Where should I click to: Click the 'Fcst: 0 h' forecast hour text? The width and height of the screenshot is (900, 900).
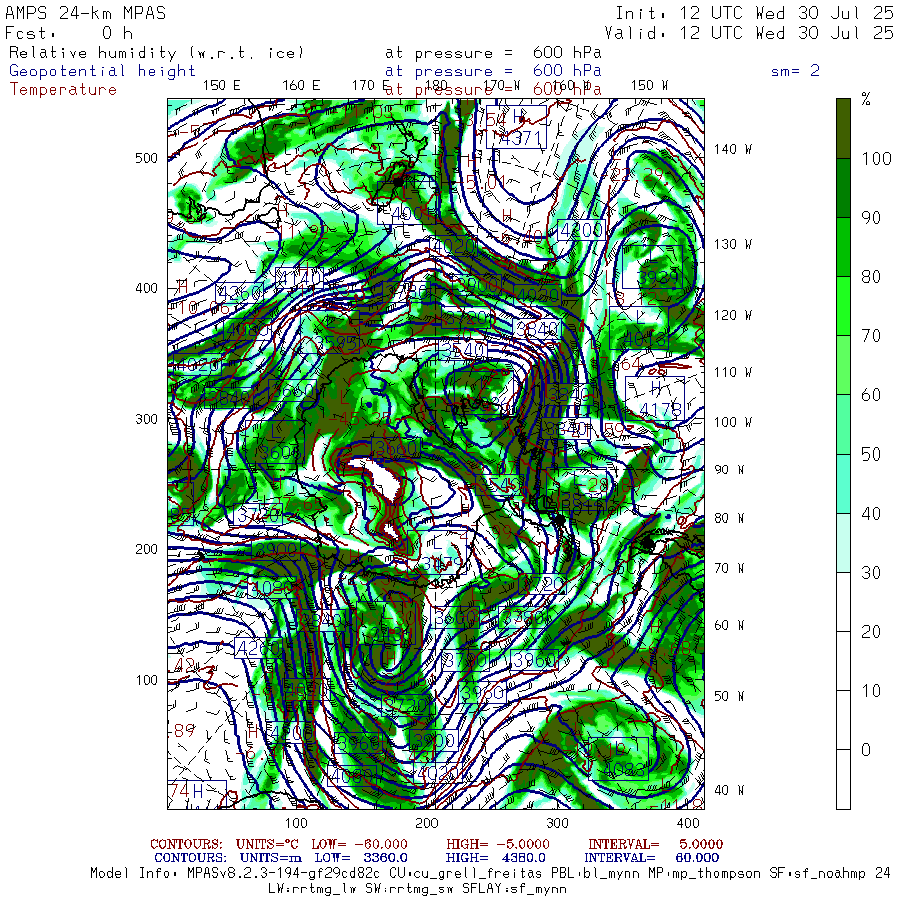point(69,33)
